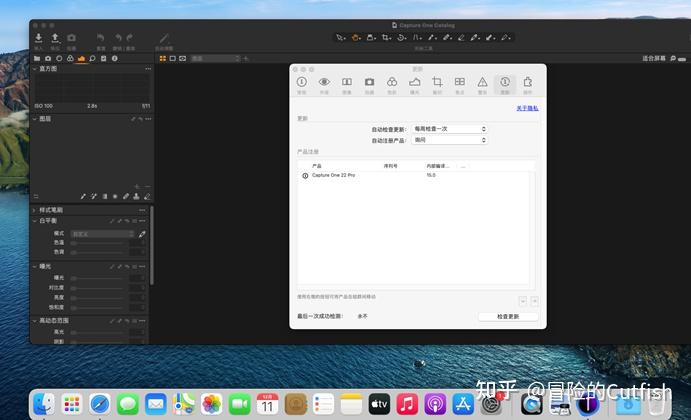Open the orange Exposure tool tab
The height and width of the screenshot is (420, 691).
pos(81,58)
